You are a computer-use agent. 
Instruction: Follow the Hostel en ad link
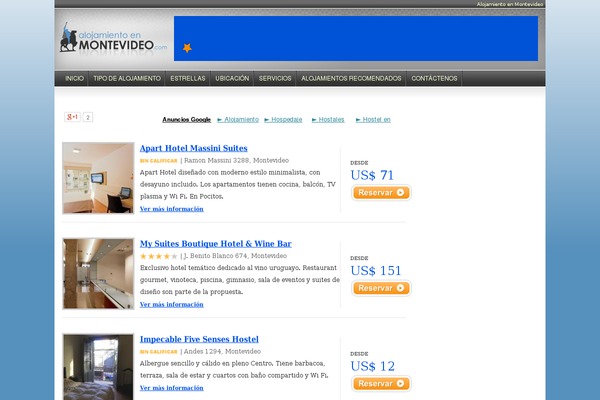click(373, 119)
